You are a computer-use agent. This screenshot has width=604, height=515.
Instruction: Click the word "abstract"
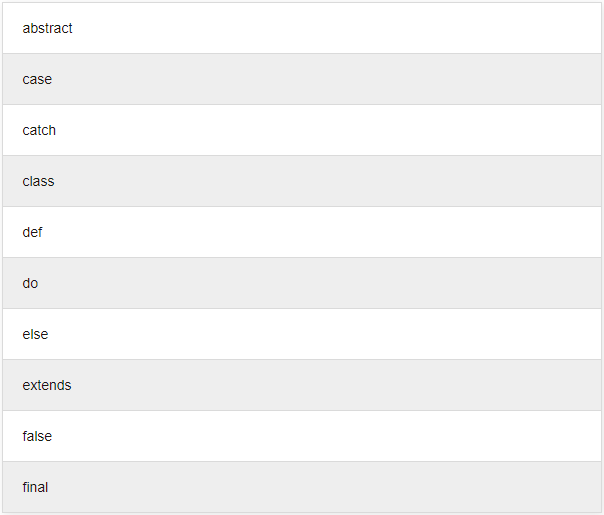click(x=47, y=28)
